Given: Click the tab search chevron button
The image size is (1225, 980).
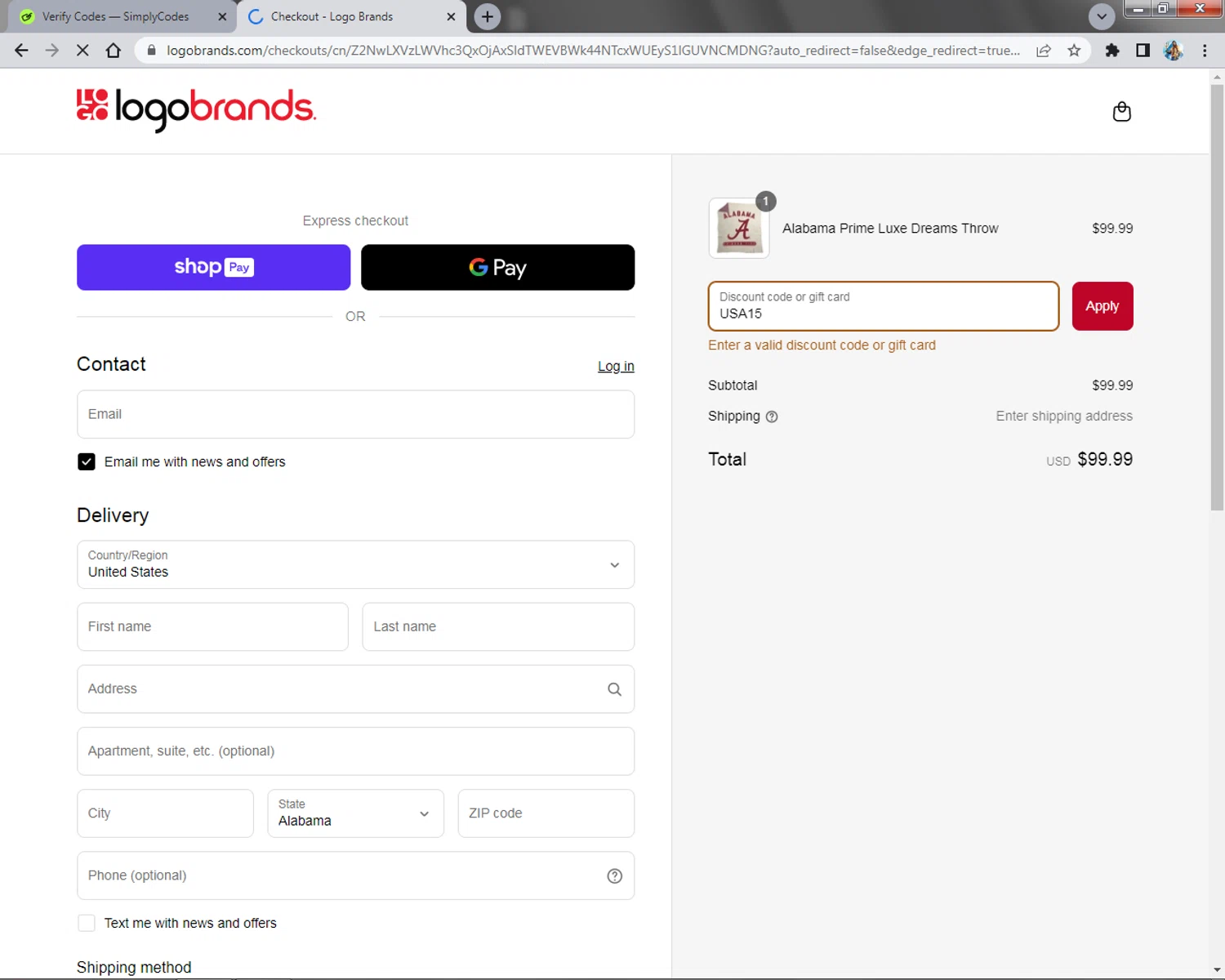Looking at the screenshot, I should coord(1102,16).
